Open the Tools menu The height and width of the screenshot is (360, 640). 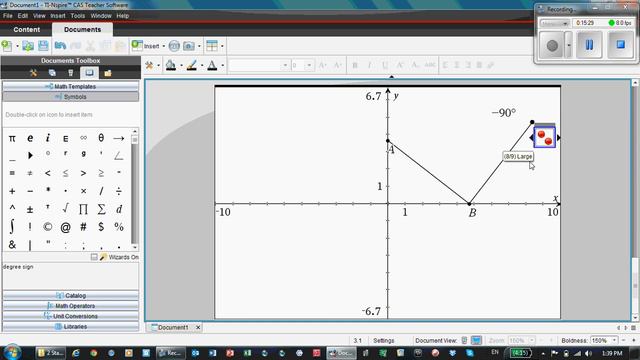pos(78,16)
